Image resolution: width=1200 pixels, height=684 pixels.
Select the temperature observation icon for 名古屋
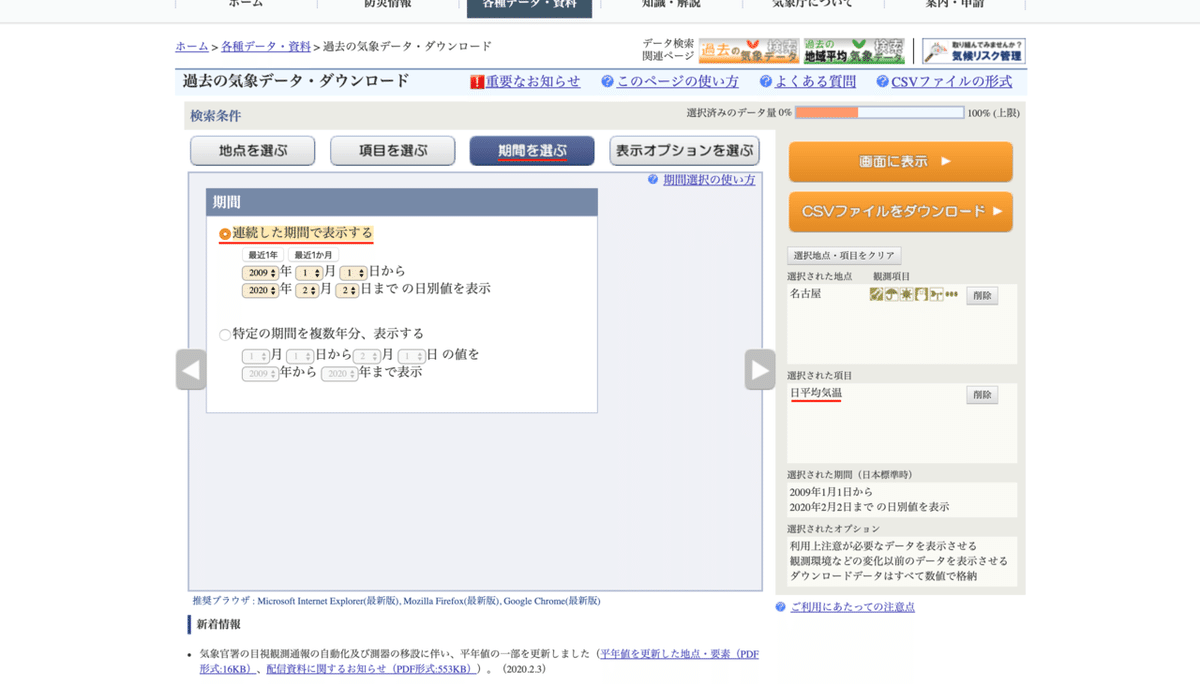tap(876, 294)
